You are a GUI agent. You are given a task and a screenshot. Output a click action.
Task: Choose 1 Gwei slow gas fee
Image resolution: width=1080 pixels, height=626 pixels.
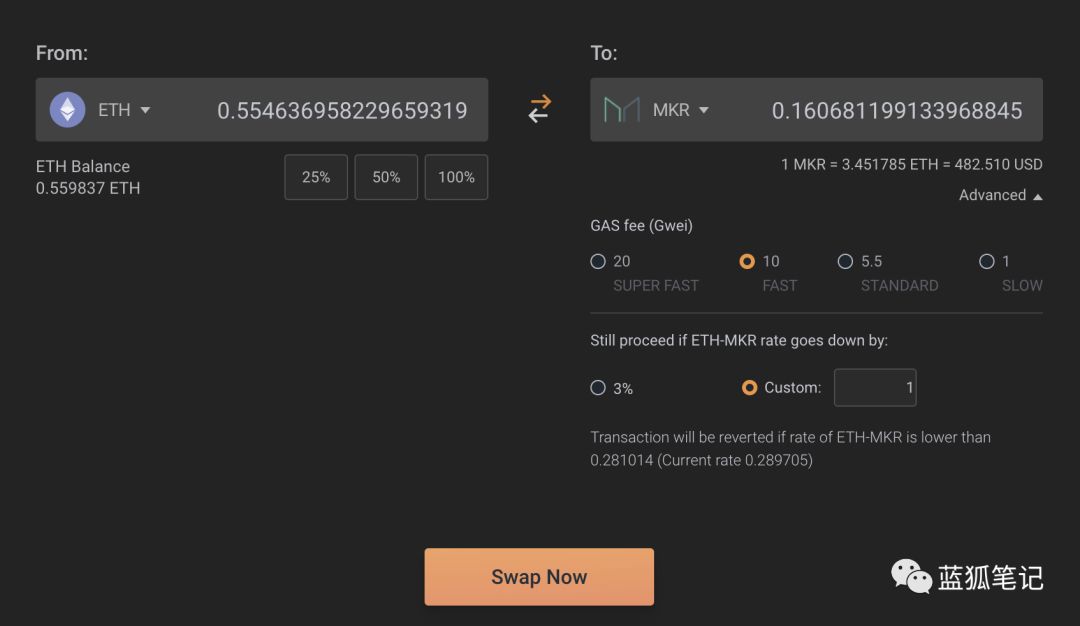coord(987,261)
